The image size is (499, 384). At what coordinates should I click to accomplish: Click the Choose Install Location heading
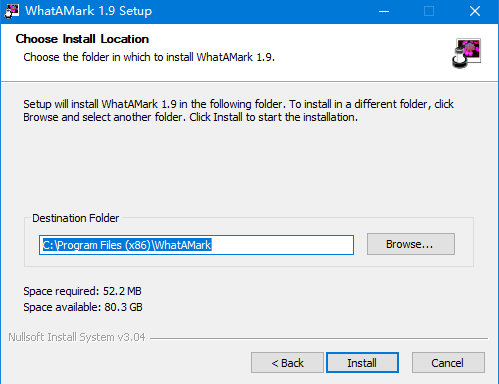click(82, 39)
